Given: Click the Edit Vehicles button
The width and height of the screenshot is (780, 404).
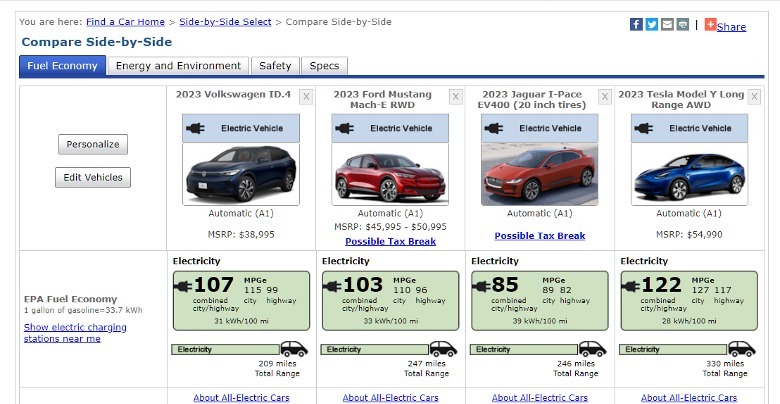Looking at the screenshot, I should click(x=93, y=177).
